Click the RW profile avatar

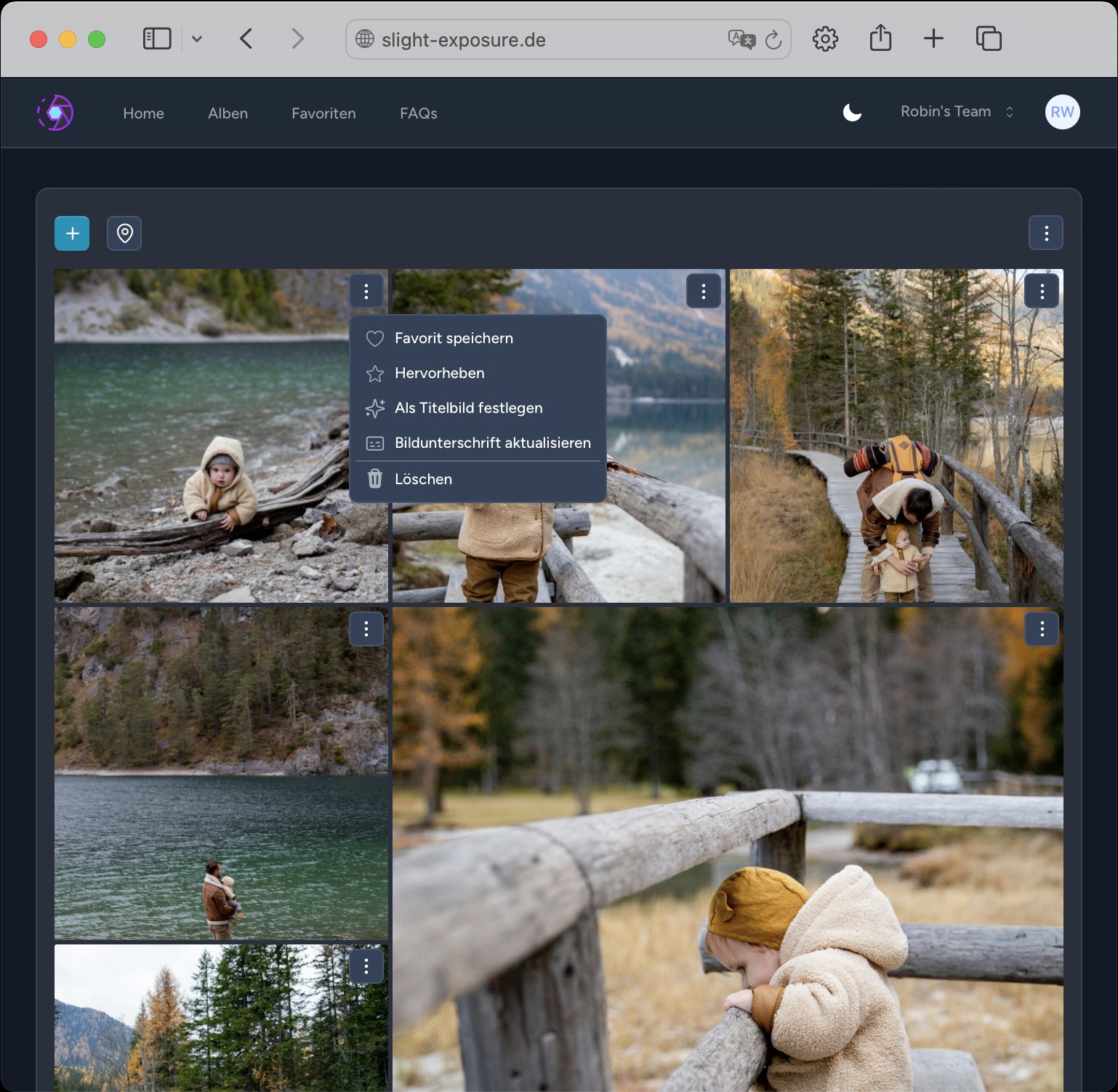coord(1062,112)
